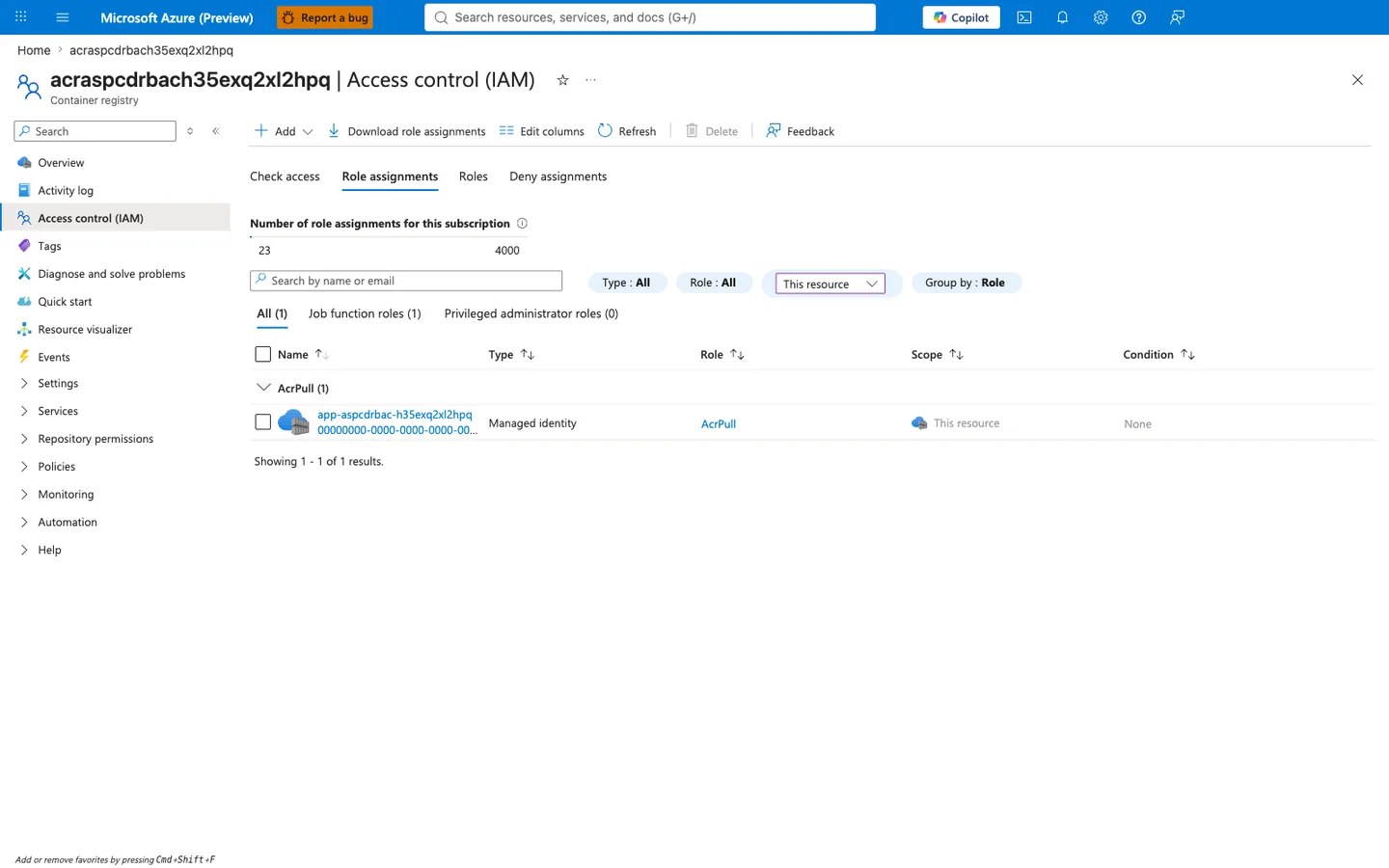Open Quick start in the sidebar
Viewport: 1389px width, 868px height.
pyautogui.click(x=116, y=302)
